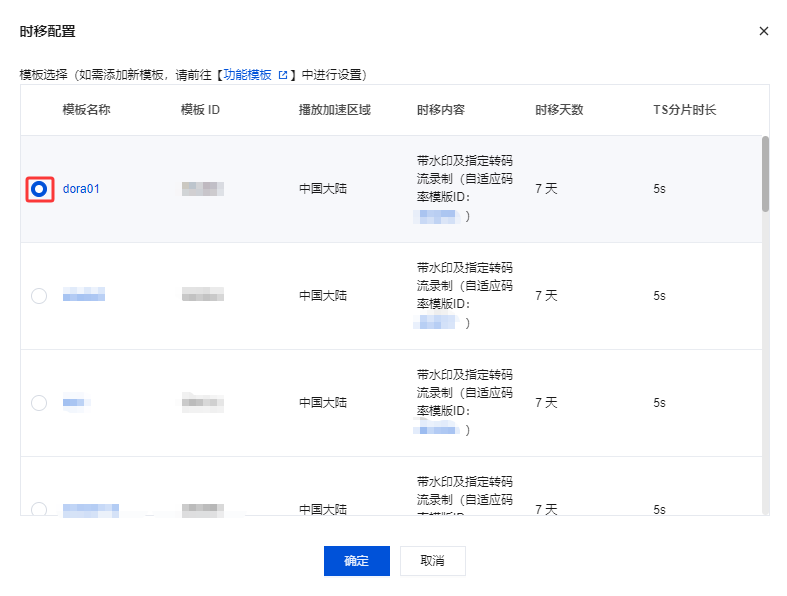Click the 播放加速区域 column header
The image size is (787, 596).
click(x=334, y=110)
